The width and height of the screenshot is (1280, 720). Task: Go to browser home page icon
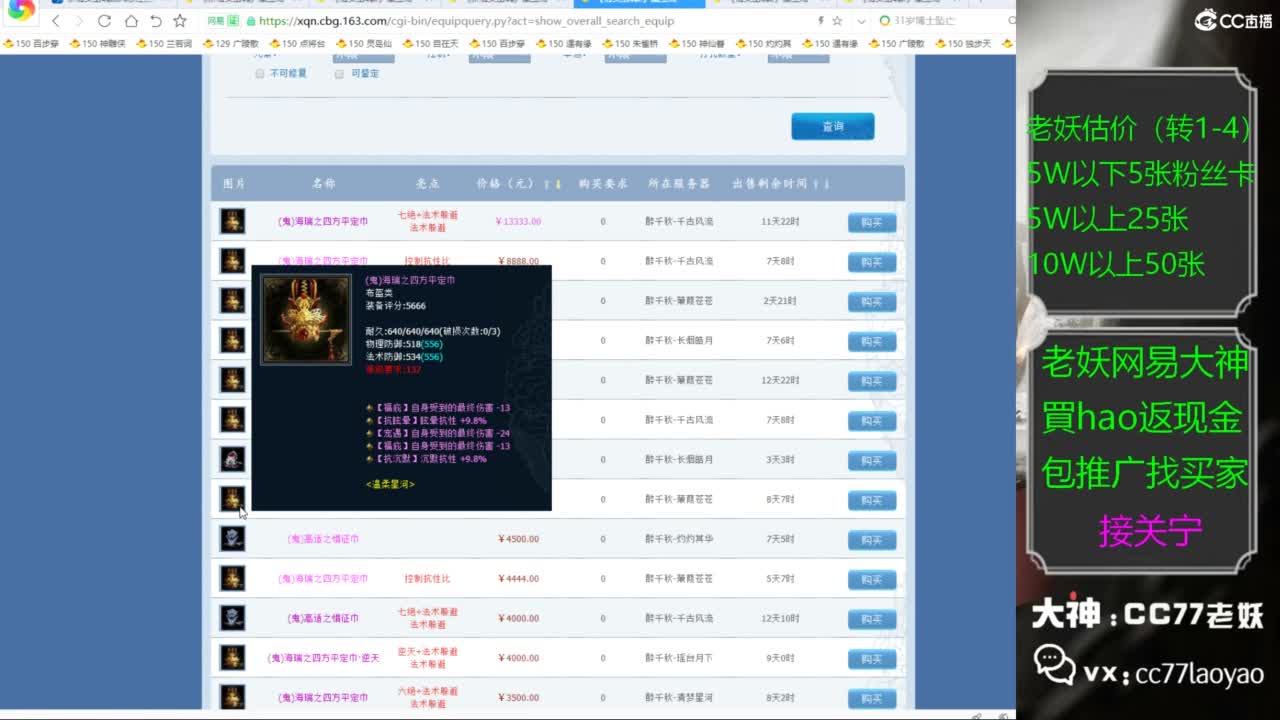coord(131,21)
